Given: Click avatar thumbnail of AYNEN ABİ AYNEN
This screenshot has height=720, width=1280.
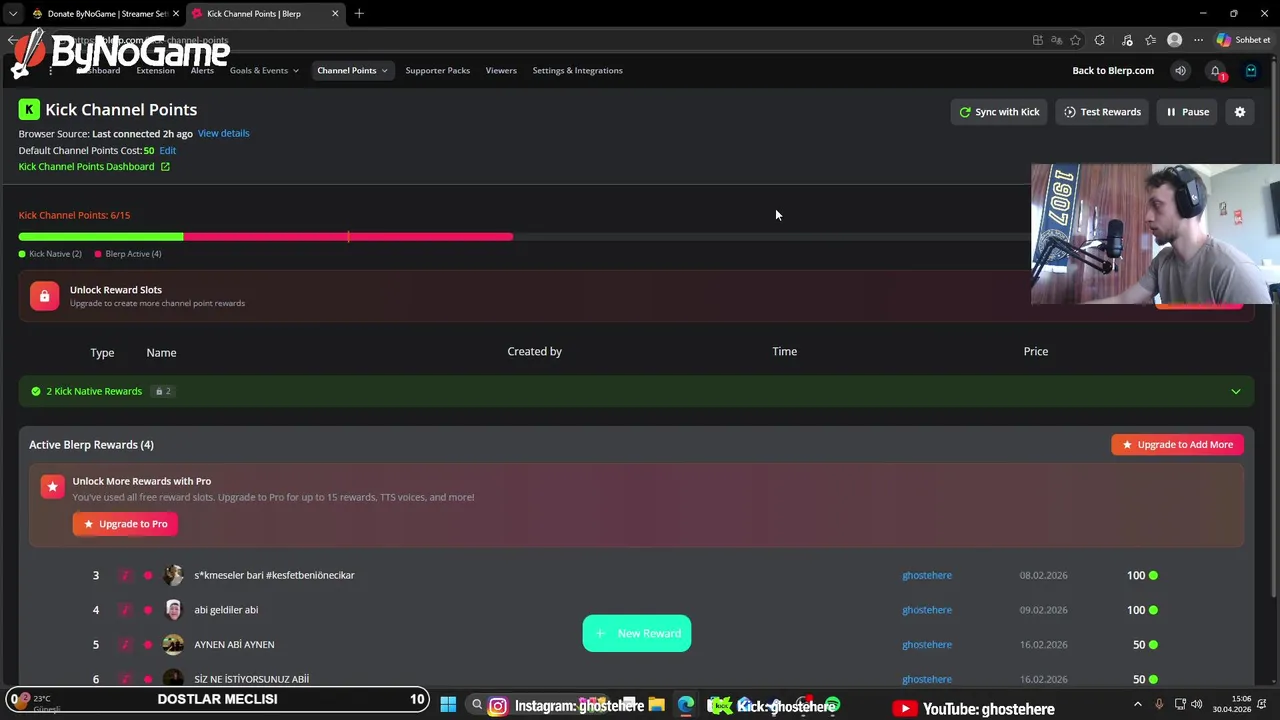Looking at the screenshot, I should (173, 645).
